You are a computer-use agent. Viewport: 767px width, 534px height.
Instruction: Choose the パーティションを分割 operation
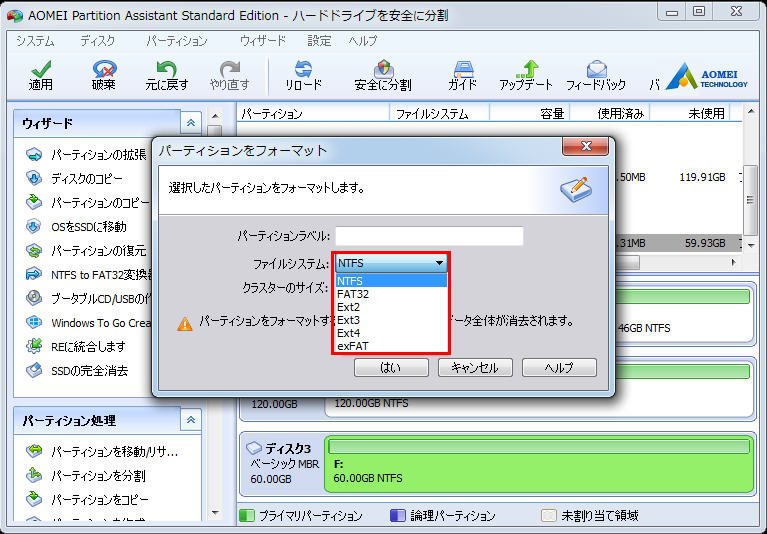point(86,475)
